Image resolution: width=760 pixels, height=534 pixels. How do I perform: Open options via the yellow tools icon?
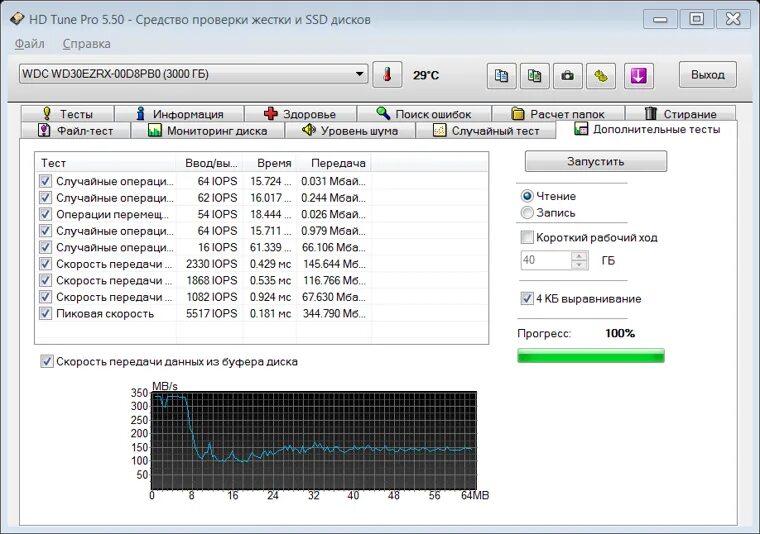pos(601,76)
